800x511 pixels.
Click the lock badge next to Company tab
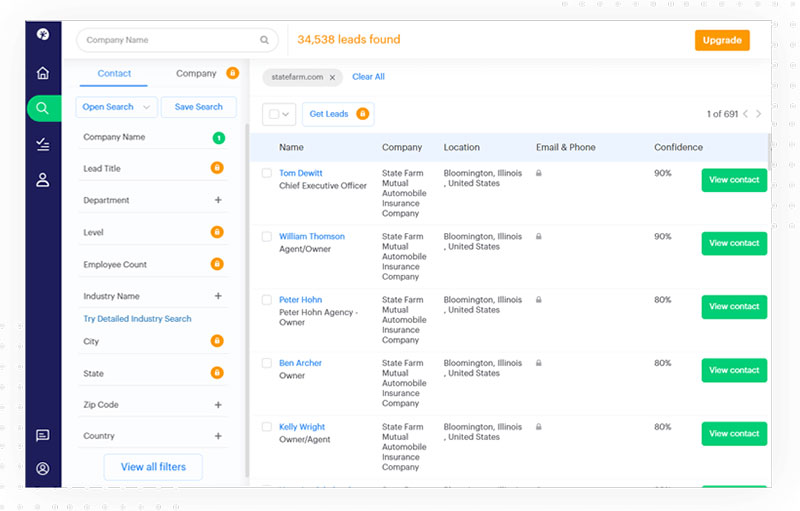[x=233, y=73]
